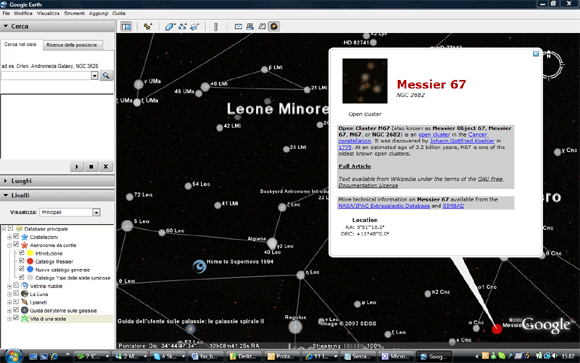Uncheck the Catalogo Messier layer checkbox
The height and width of the screenshot is (363, 580).
pyautogui.click(x=21, y=261)
